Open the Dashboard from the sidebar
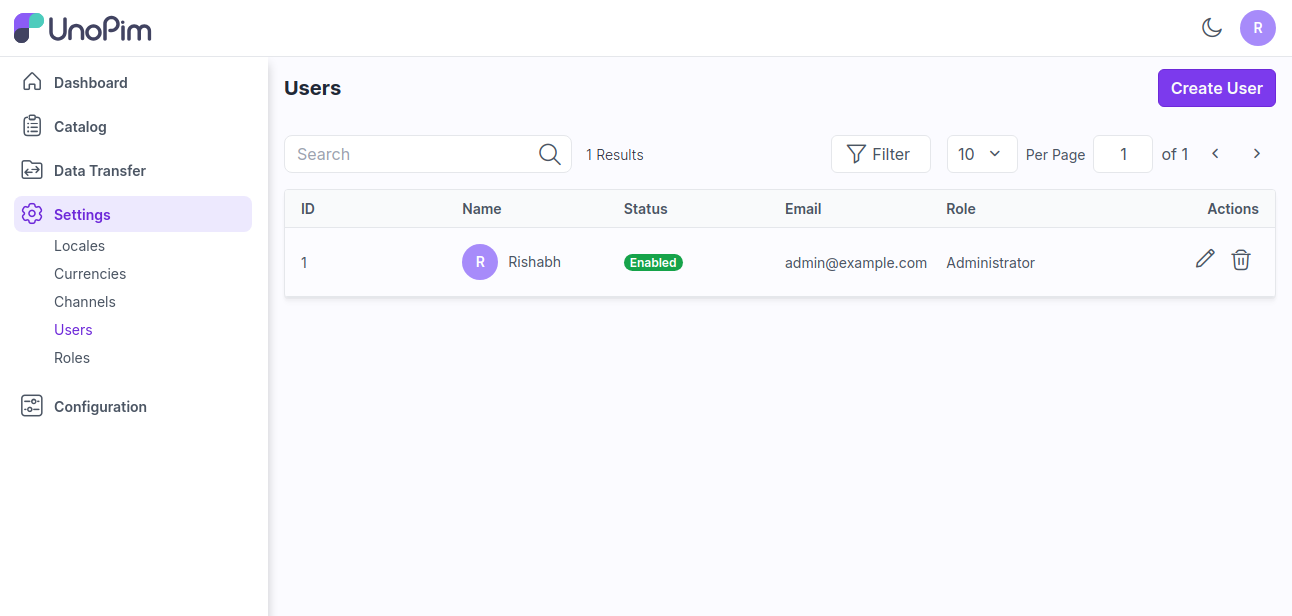Viewport: 1292px width, 616px height. coord(90,82)
